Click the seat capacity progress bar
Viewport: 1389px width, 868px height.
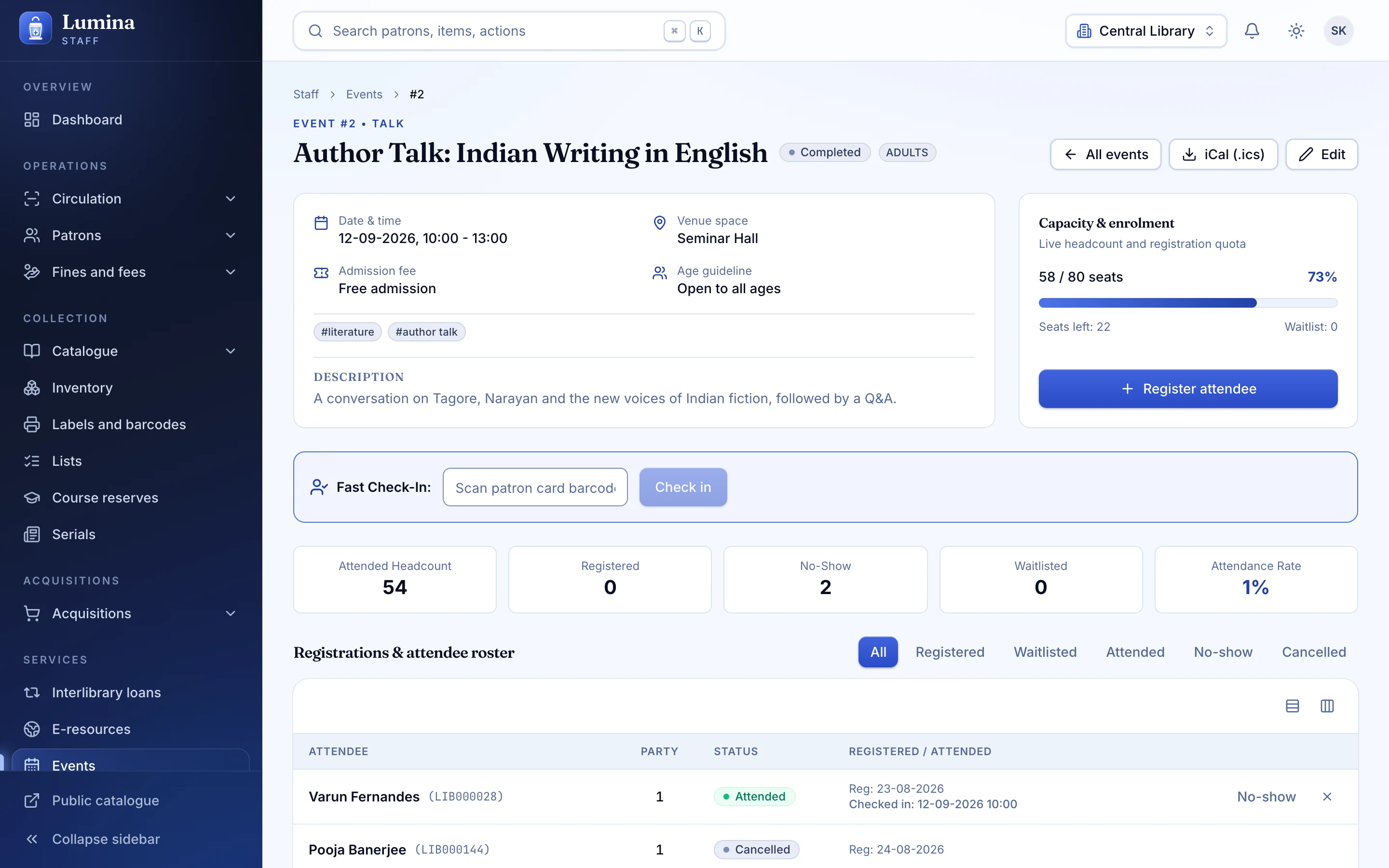point(1188,302)
